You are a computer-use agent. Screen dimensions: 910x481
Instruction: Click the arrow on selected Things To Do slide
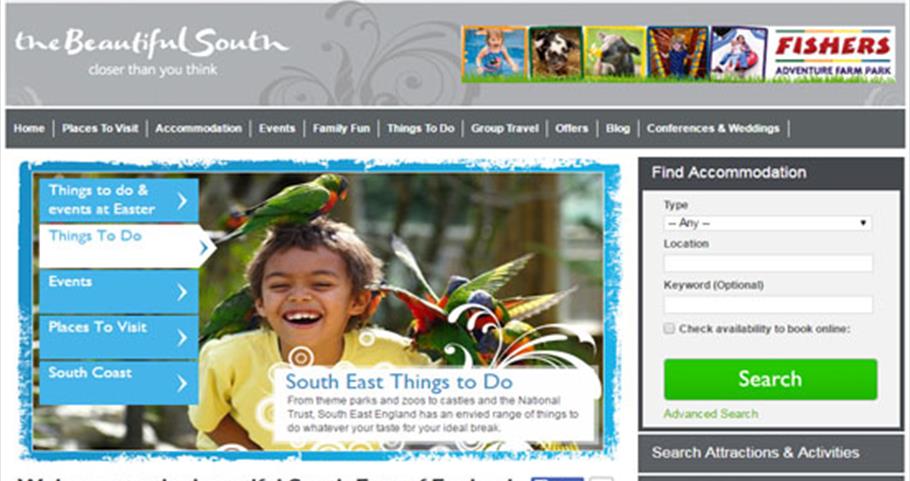[203, 248]
